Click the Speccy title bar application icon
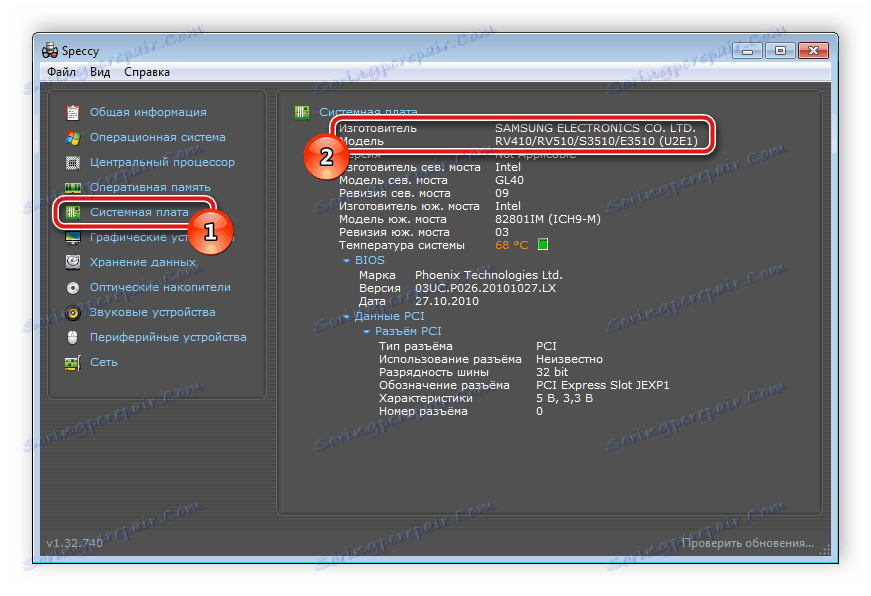The height and width of the screenshot is (596, 871). (x=50, y=51)
